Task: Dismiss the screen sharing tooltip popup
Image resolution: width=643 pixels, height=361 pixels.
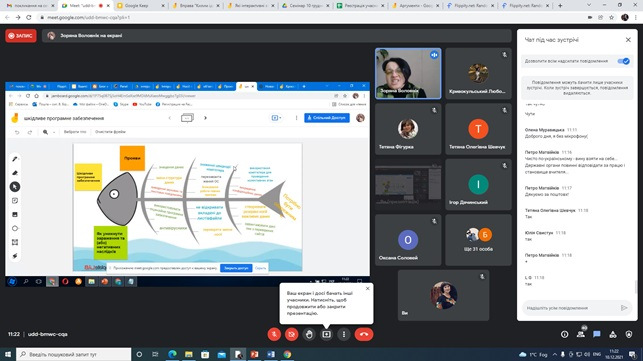Action: (367, 288)
